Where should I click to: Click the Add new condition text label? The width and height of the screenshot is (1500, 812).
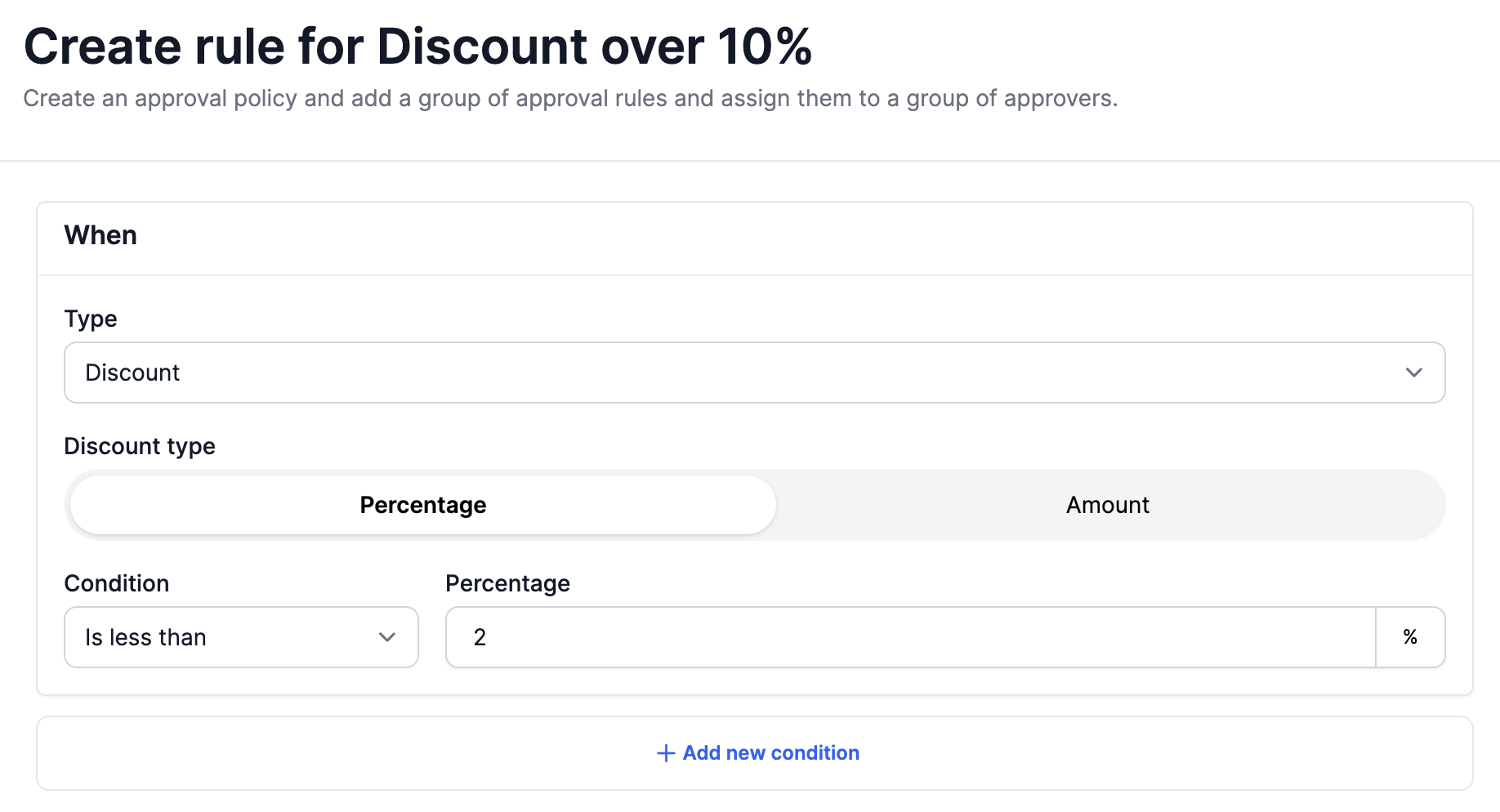(770, 753)
